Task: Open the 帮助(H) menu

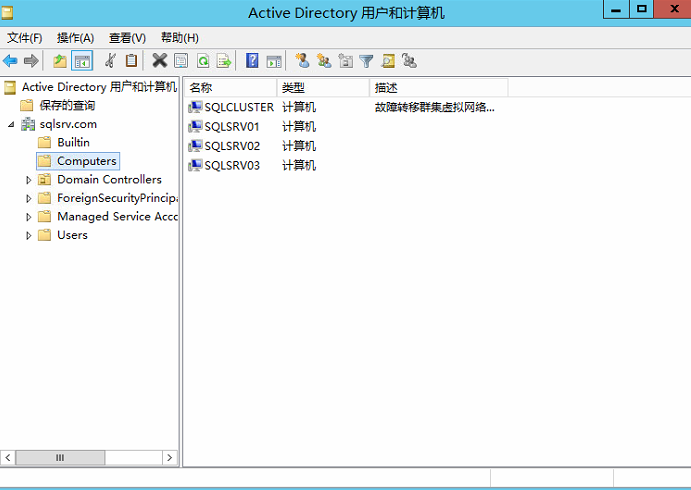Action: 180,38
